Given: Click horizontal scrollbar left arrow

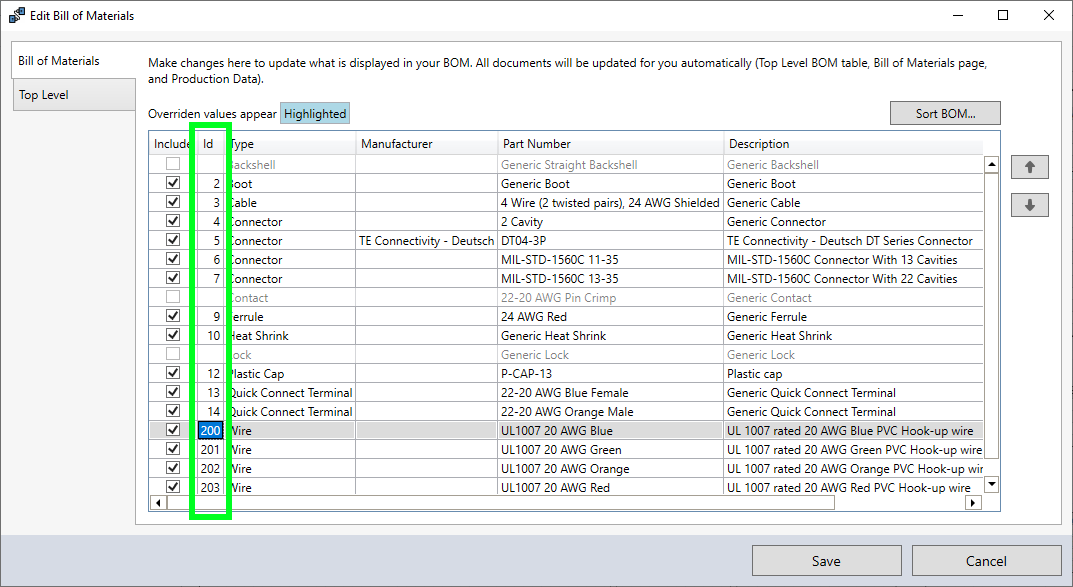Looking at the screenshot, I should point(159,503).
